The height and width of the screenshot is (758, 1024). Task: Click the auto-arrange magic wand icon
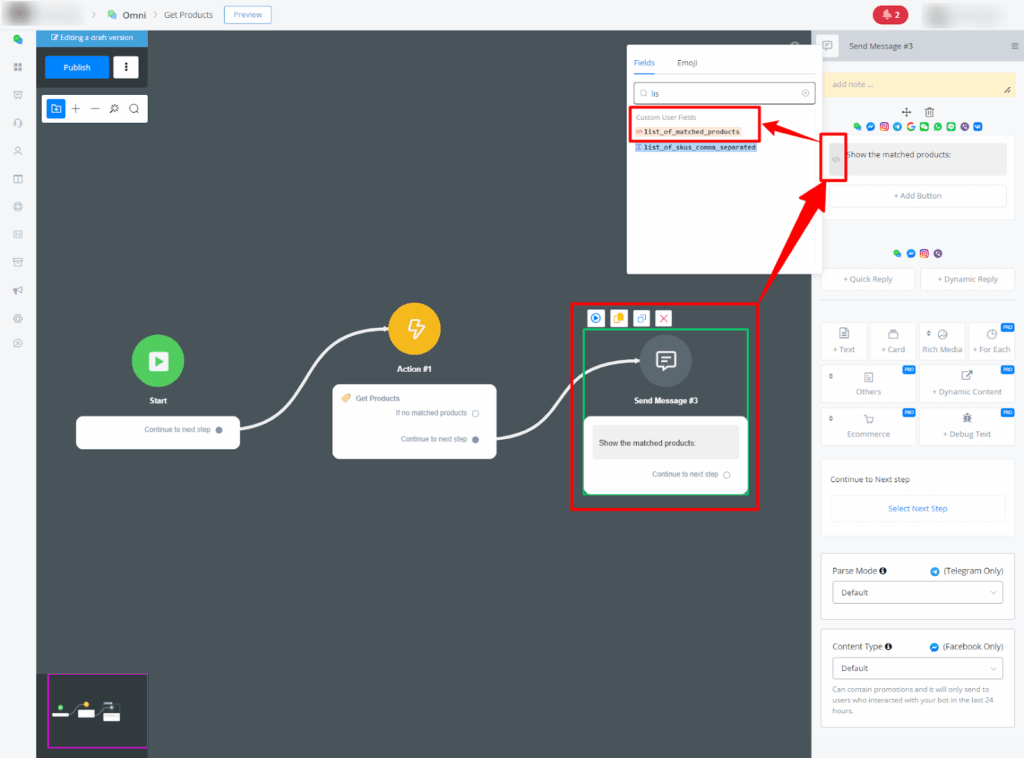tap(114, 108)
